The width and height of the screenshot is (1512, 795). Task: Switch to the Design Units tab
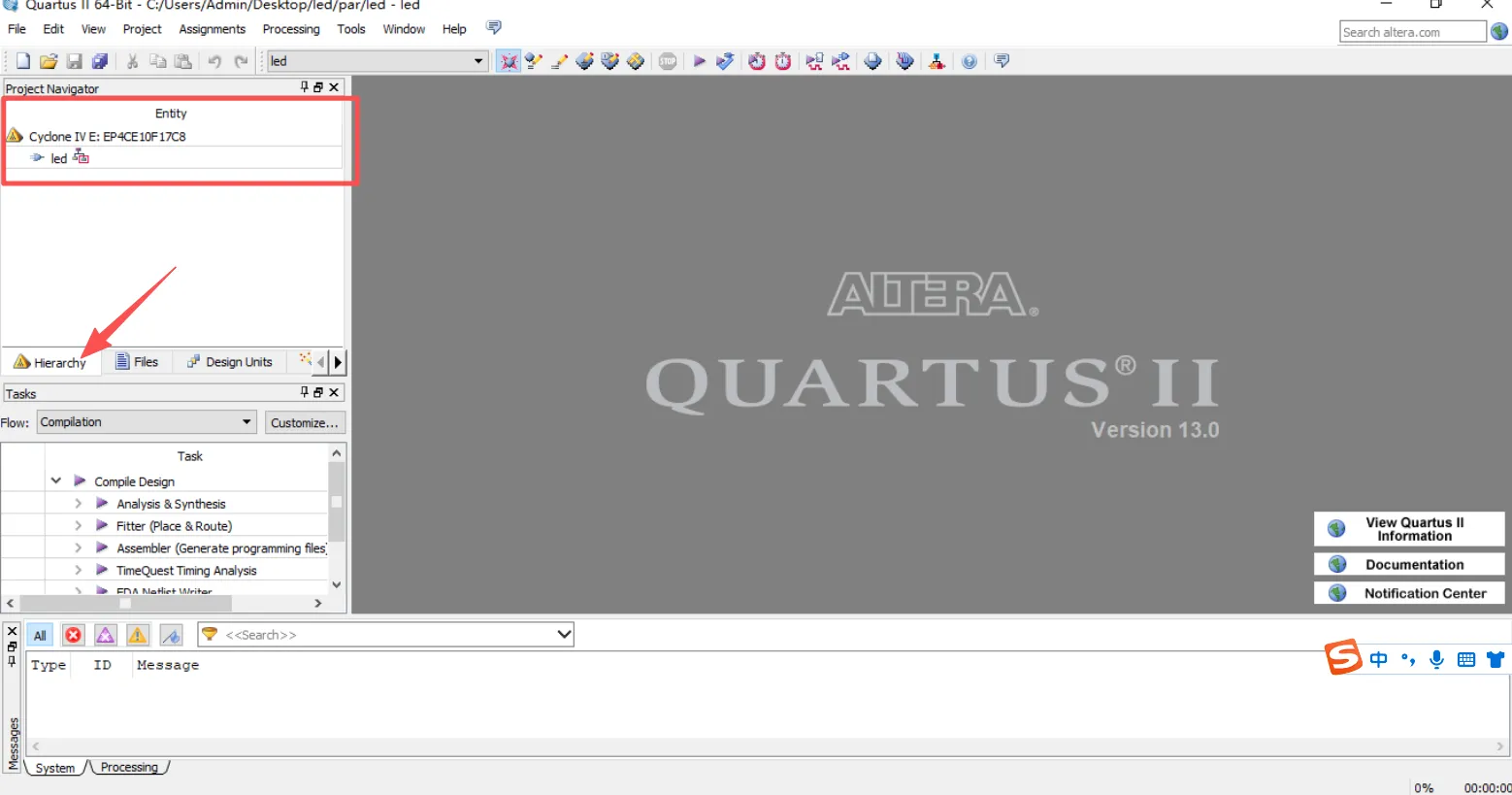click(x=230, y=362)
